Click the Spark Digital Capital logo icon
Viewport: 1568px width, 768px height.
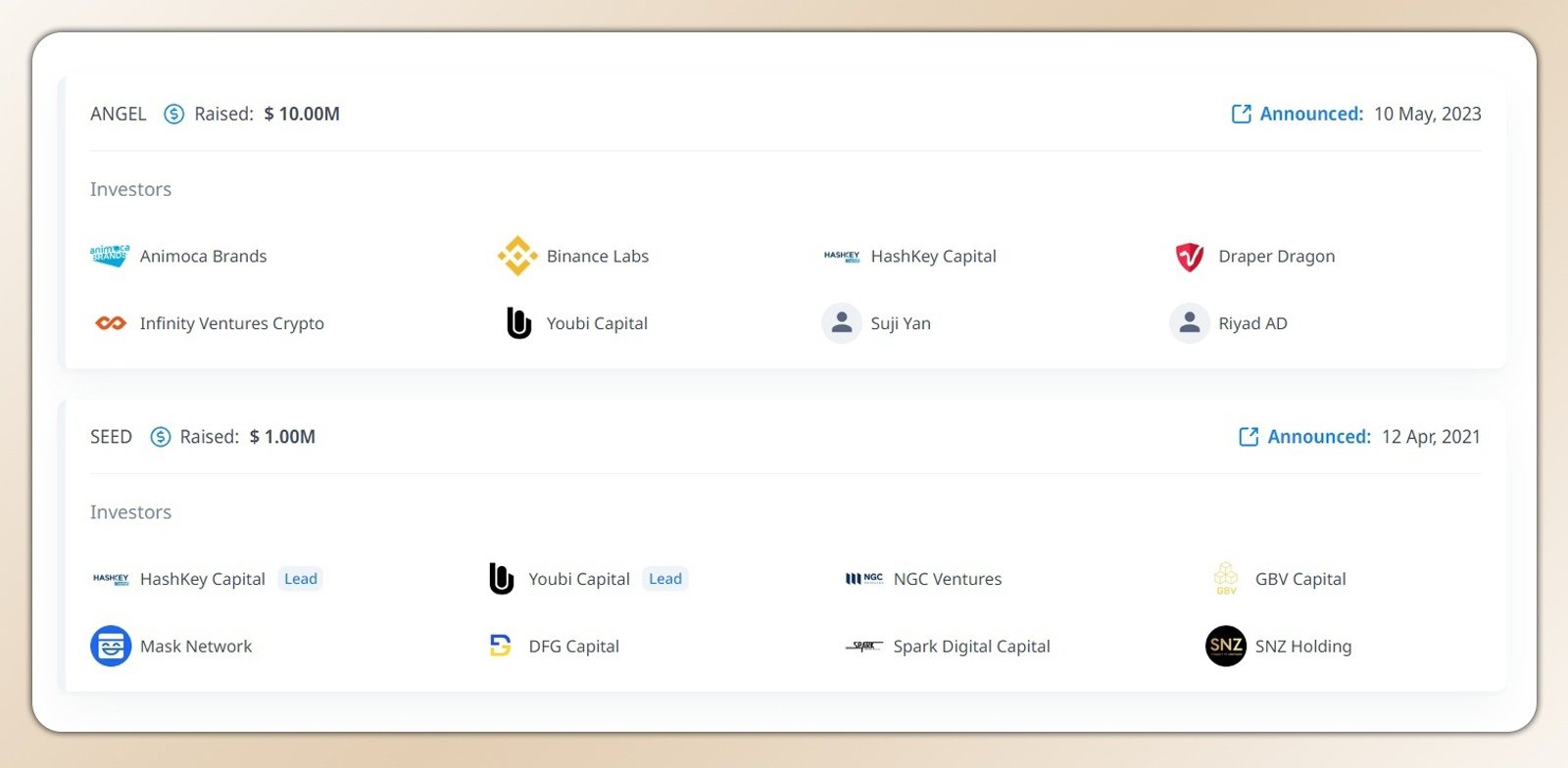[x=864, y=647]
